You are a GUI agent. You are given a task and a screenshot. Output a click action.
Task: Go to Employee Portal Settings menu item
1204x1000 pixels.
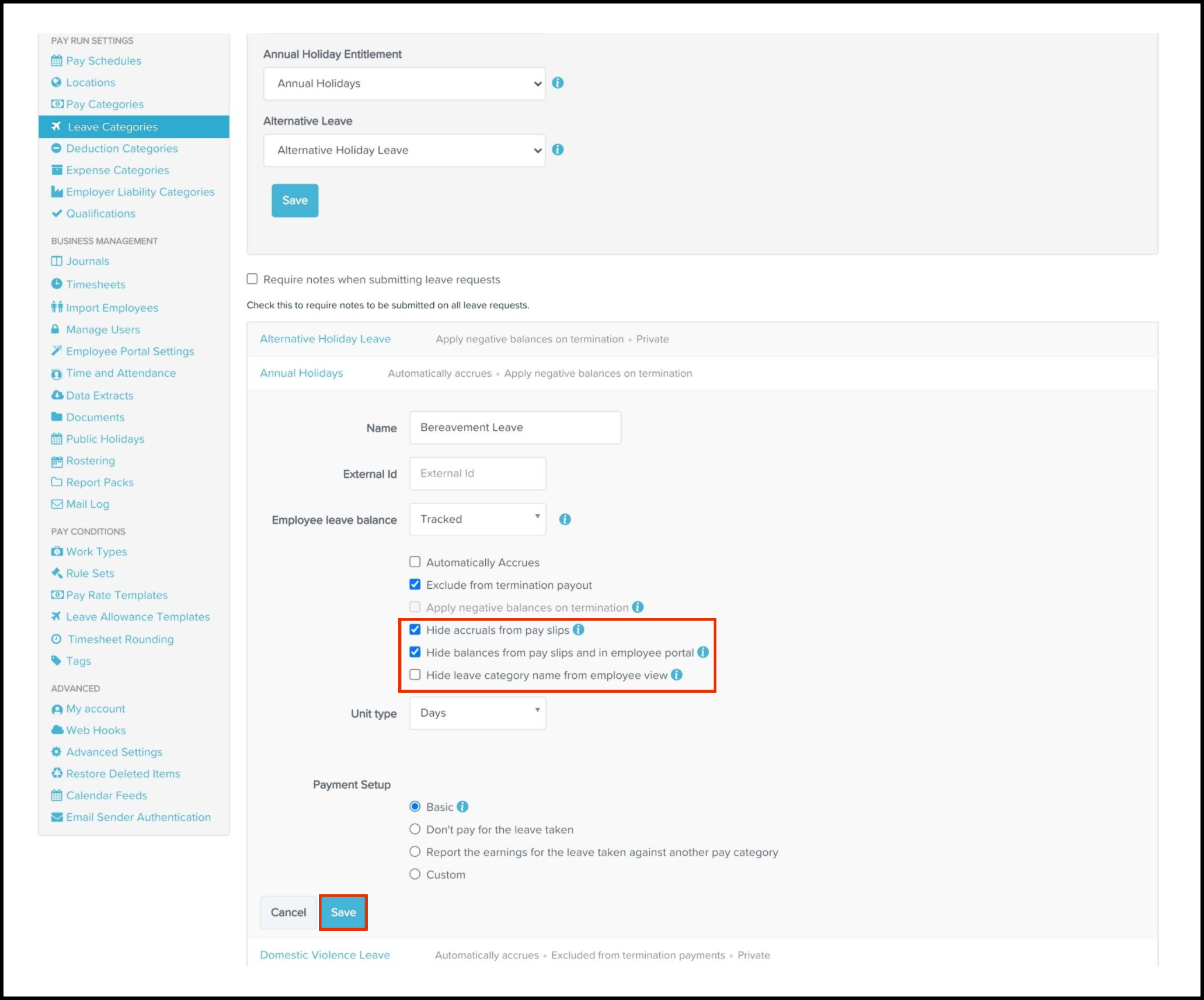tap(130, 351)
